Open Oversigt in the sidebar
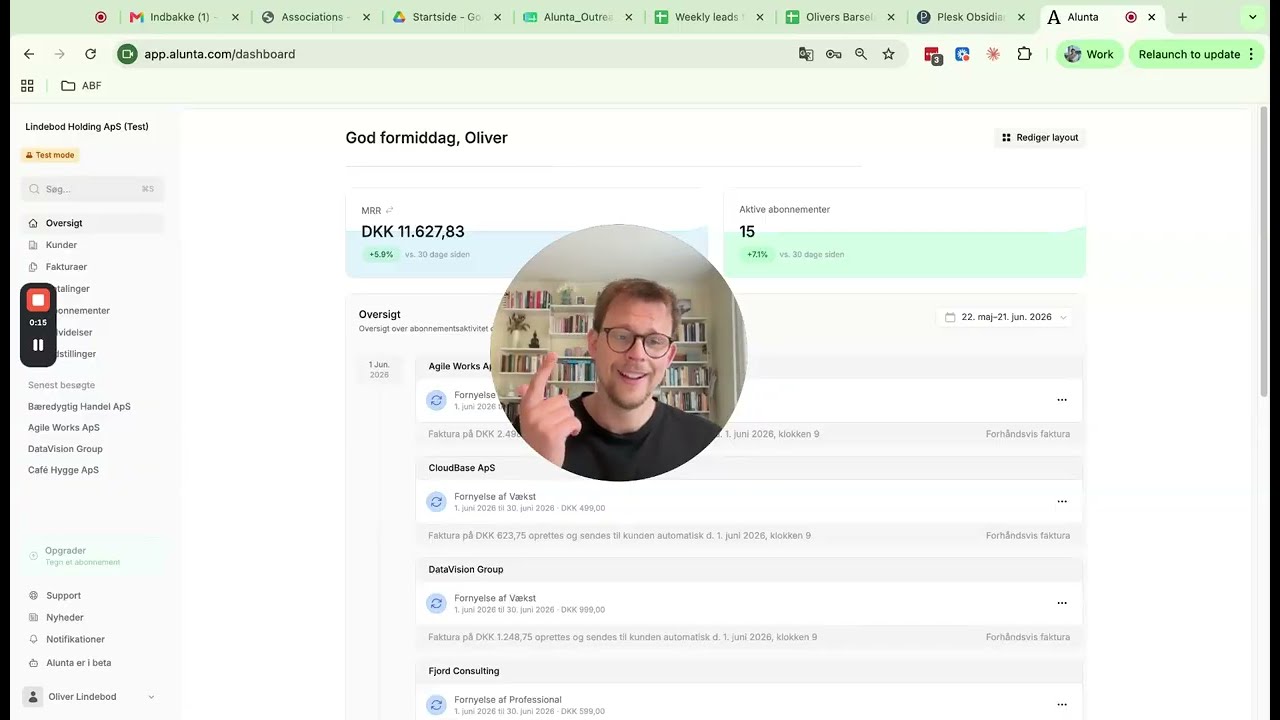This screenshot has height=720, width=1280. [x=93, y=223]
